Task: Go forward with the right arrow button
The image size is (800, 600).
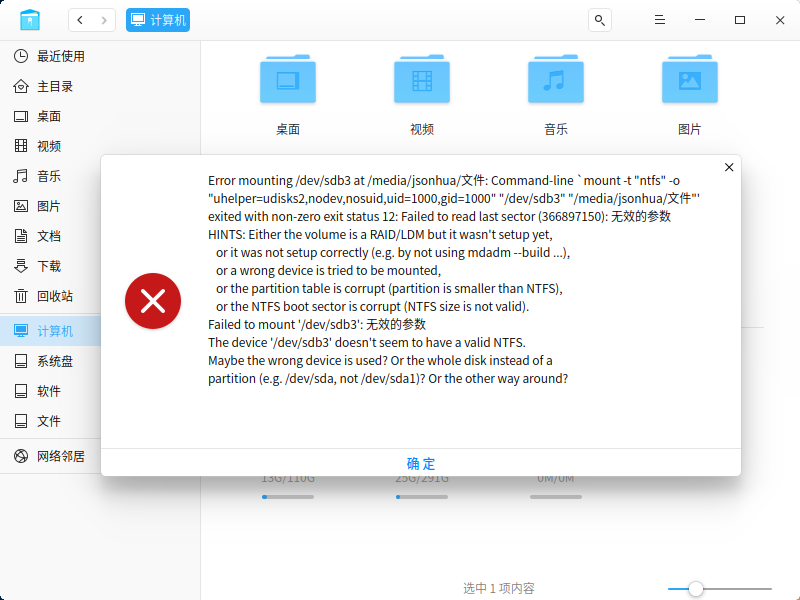Action: coord(104,20)
